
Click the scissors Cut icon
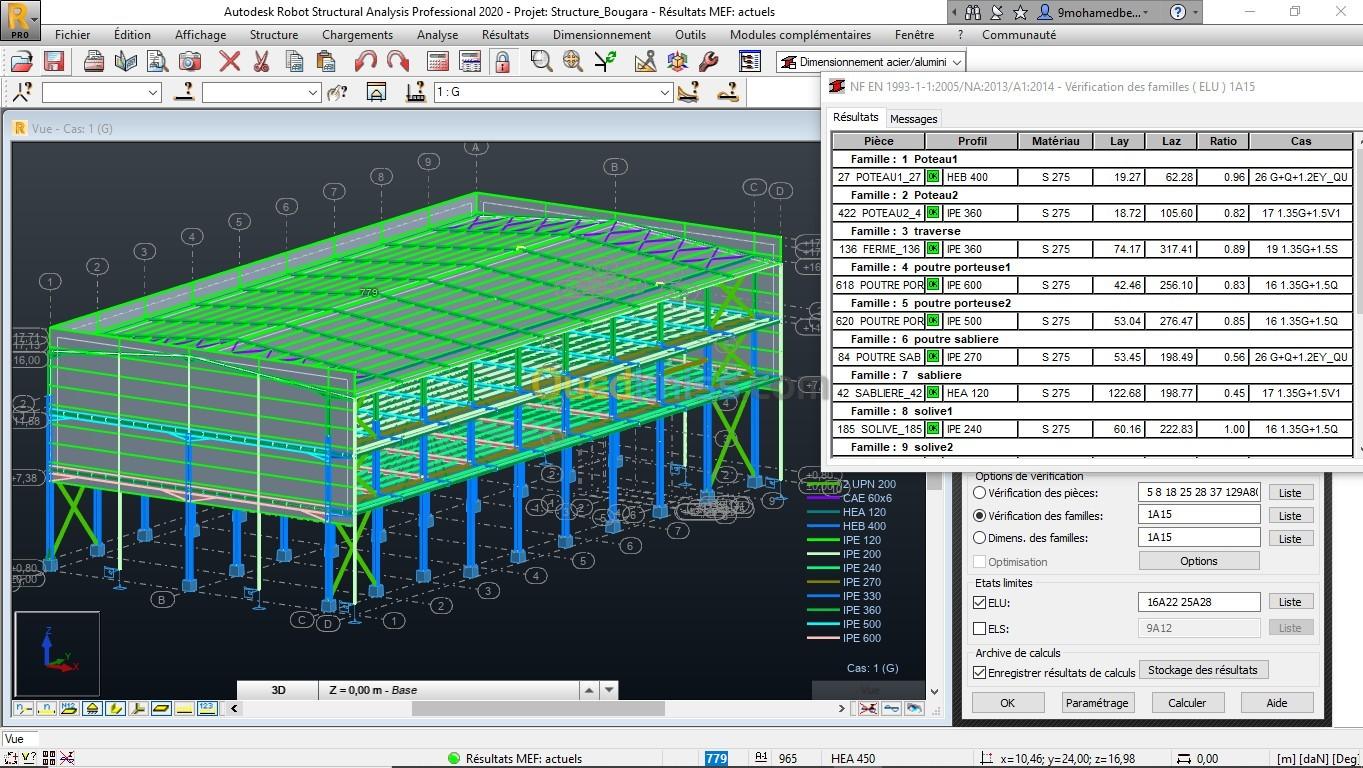pyautogui.click(x=262, y=61)
